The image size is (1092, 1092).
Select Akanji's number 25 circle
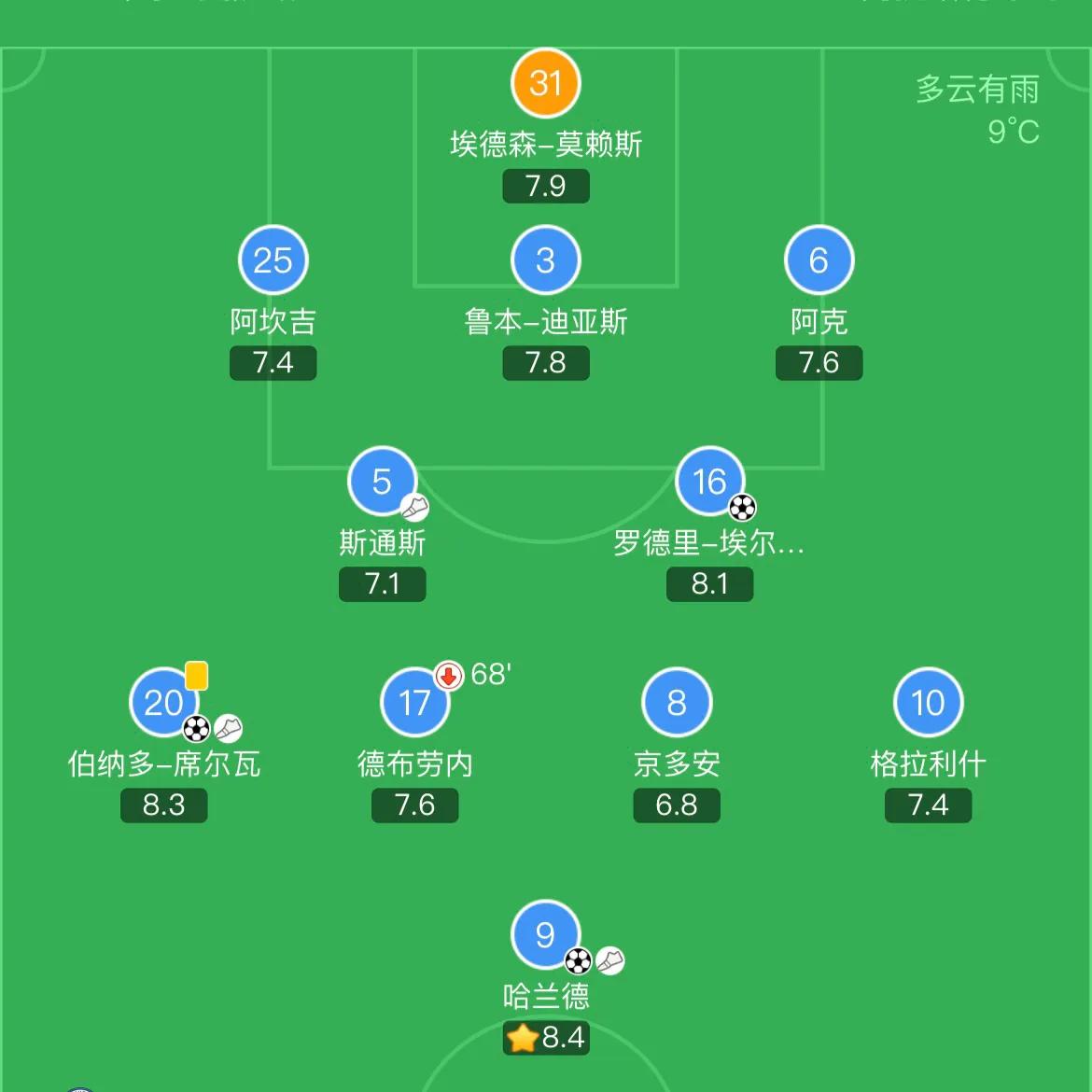(273, 259)
